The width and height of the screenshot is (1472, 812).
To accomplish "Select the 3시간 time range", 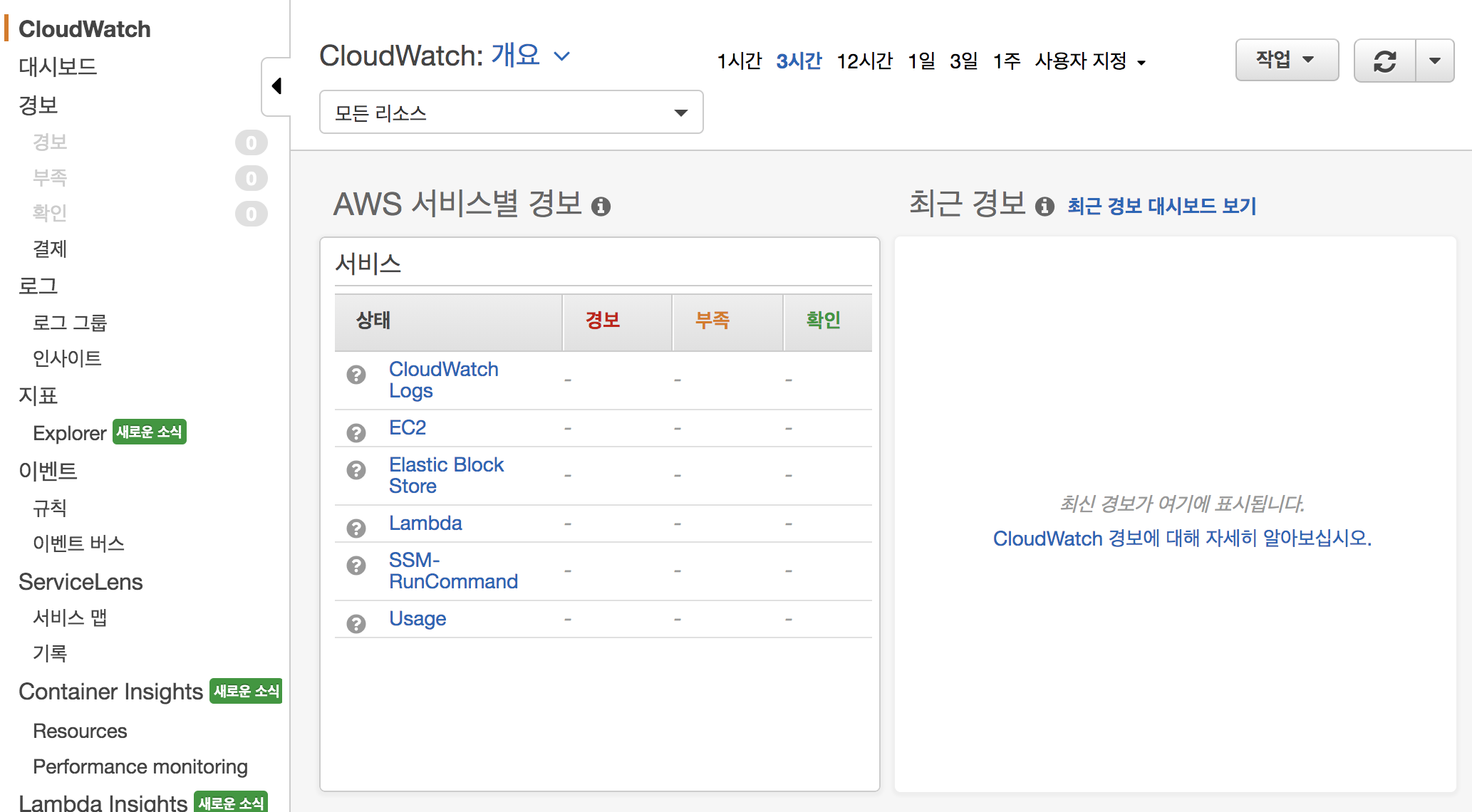I will pos(799,61).
